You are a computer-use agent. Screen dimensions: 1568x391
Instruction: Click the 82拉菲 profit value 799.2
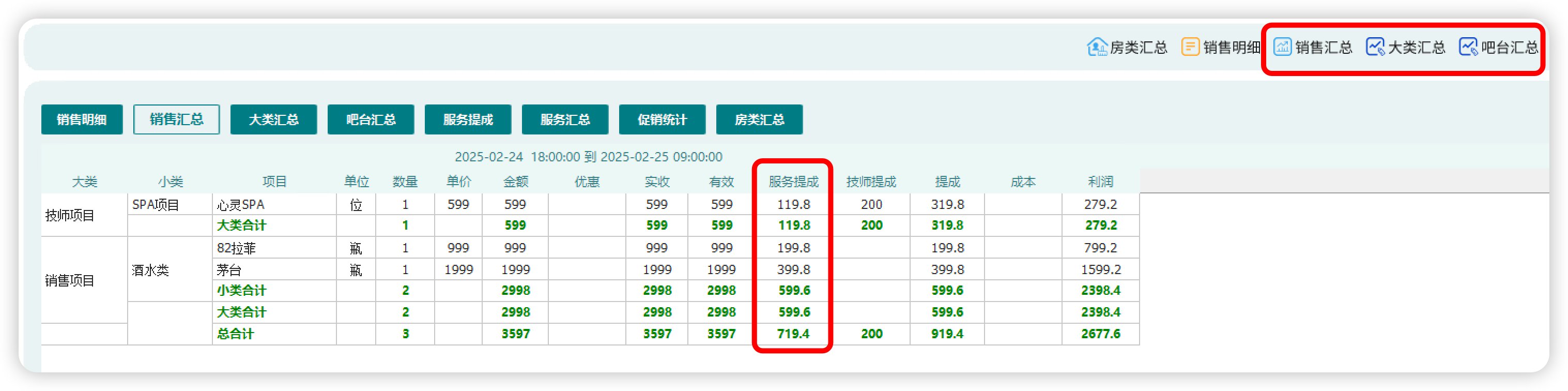pyautogui.click(x=1100, y=248)
